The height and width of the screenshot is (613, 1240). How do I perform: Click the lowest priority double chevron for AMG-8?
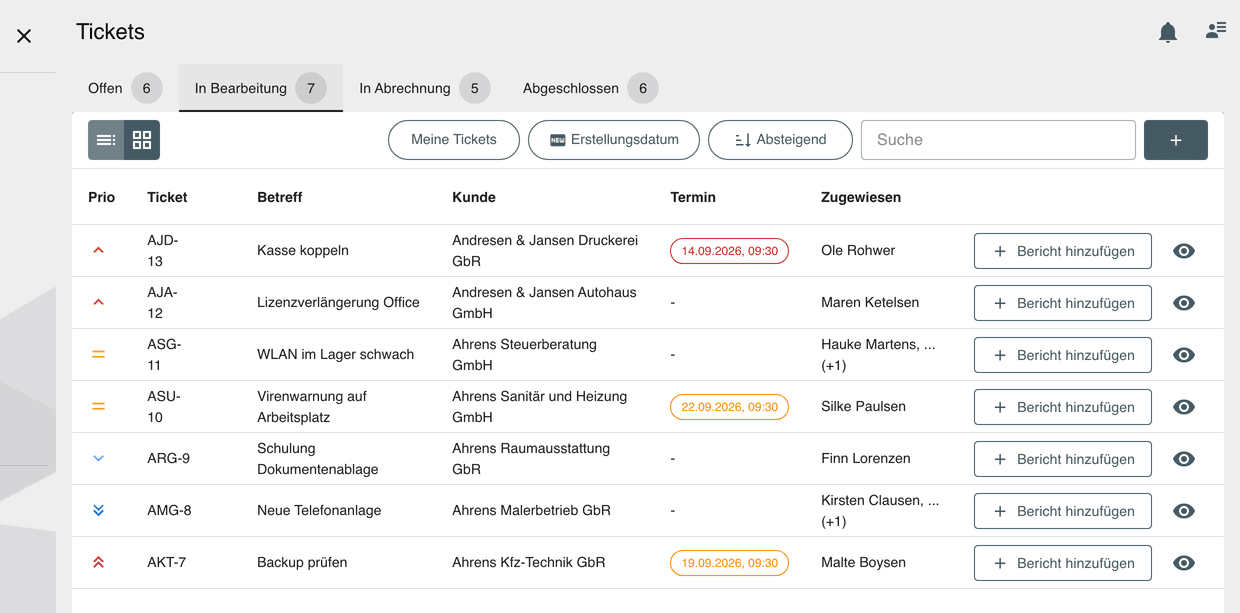point(98,511)
